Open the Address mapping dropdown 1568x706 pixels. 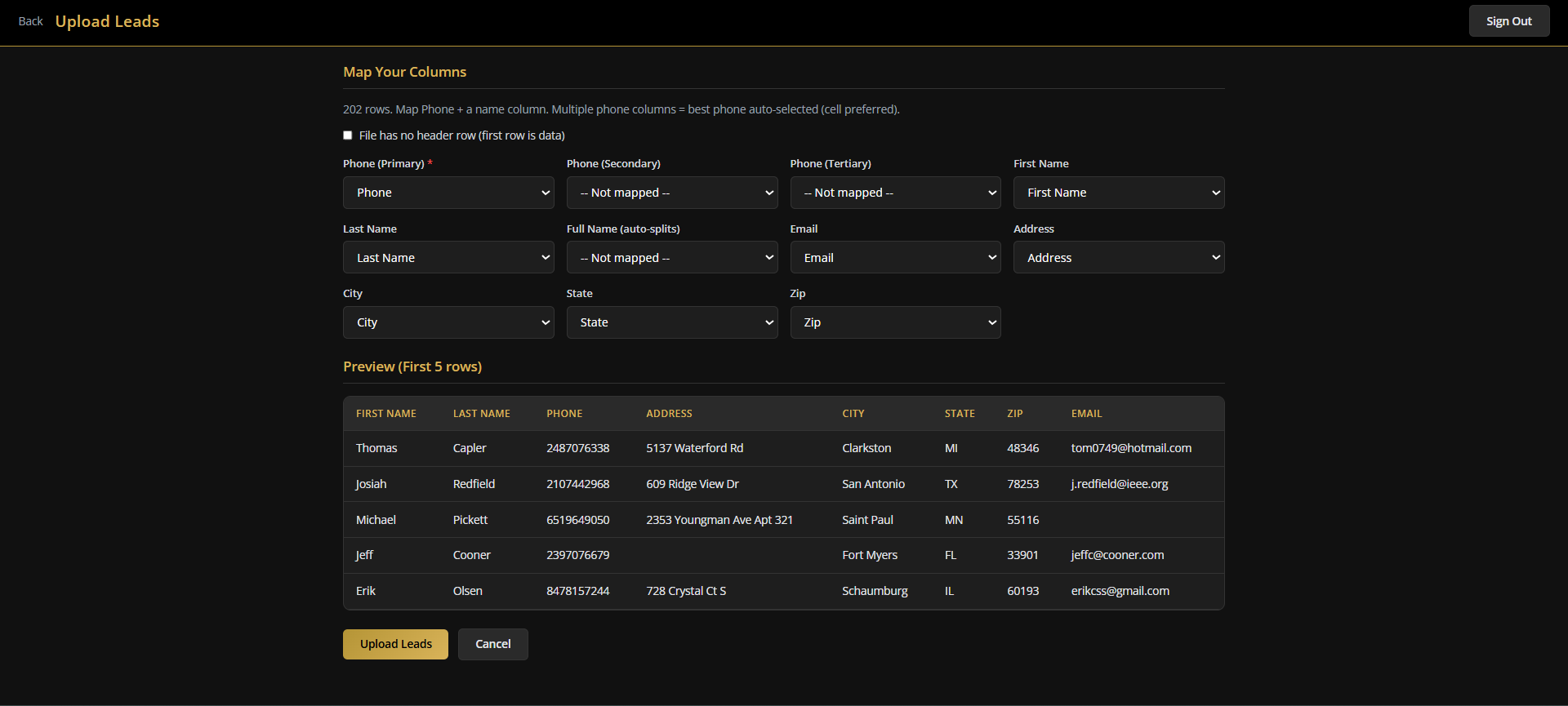coord(1119,257)
